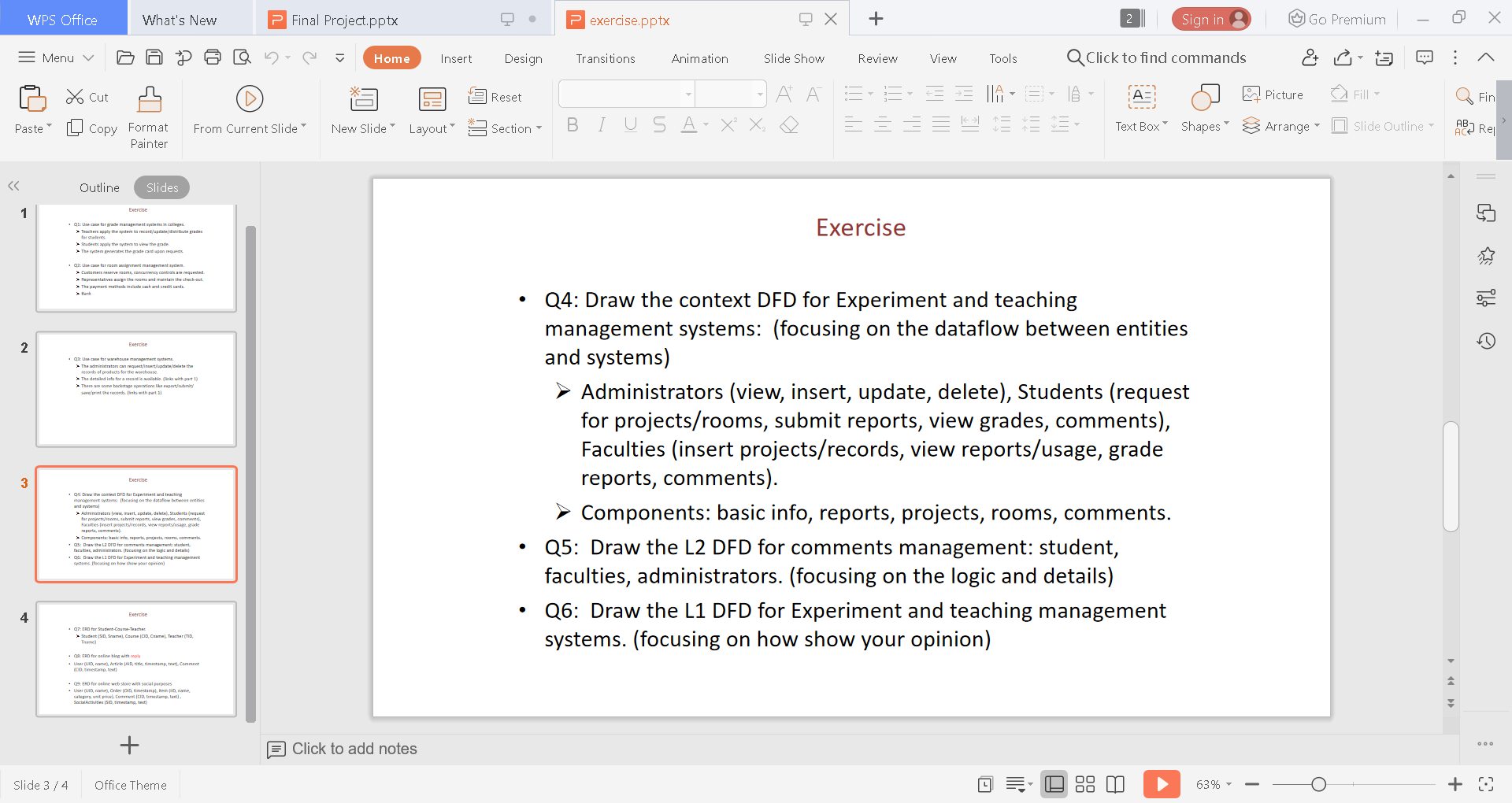Switch to Outline panel view
The height and width of the screenshot is (803, 1512).
tap(99, 187)
